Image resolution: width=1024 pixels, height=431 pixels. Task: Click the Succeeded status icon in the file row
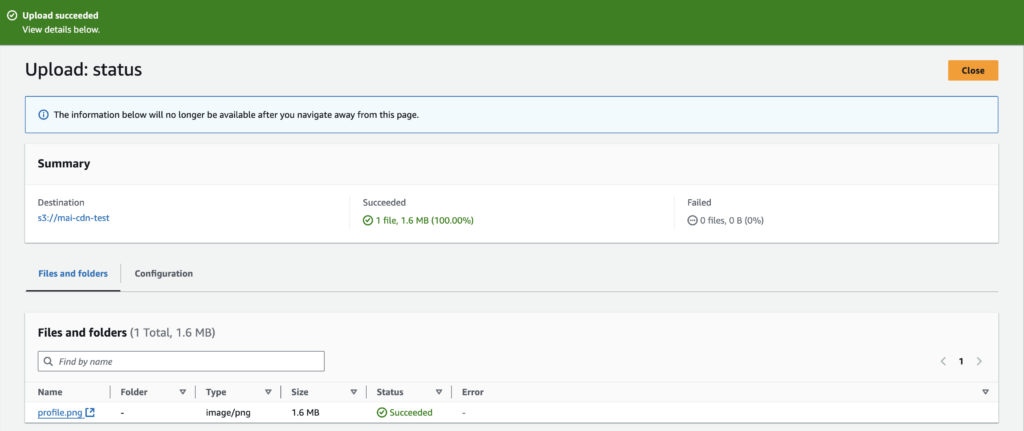(382, 412)
